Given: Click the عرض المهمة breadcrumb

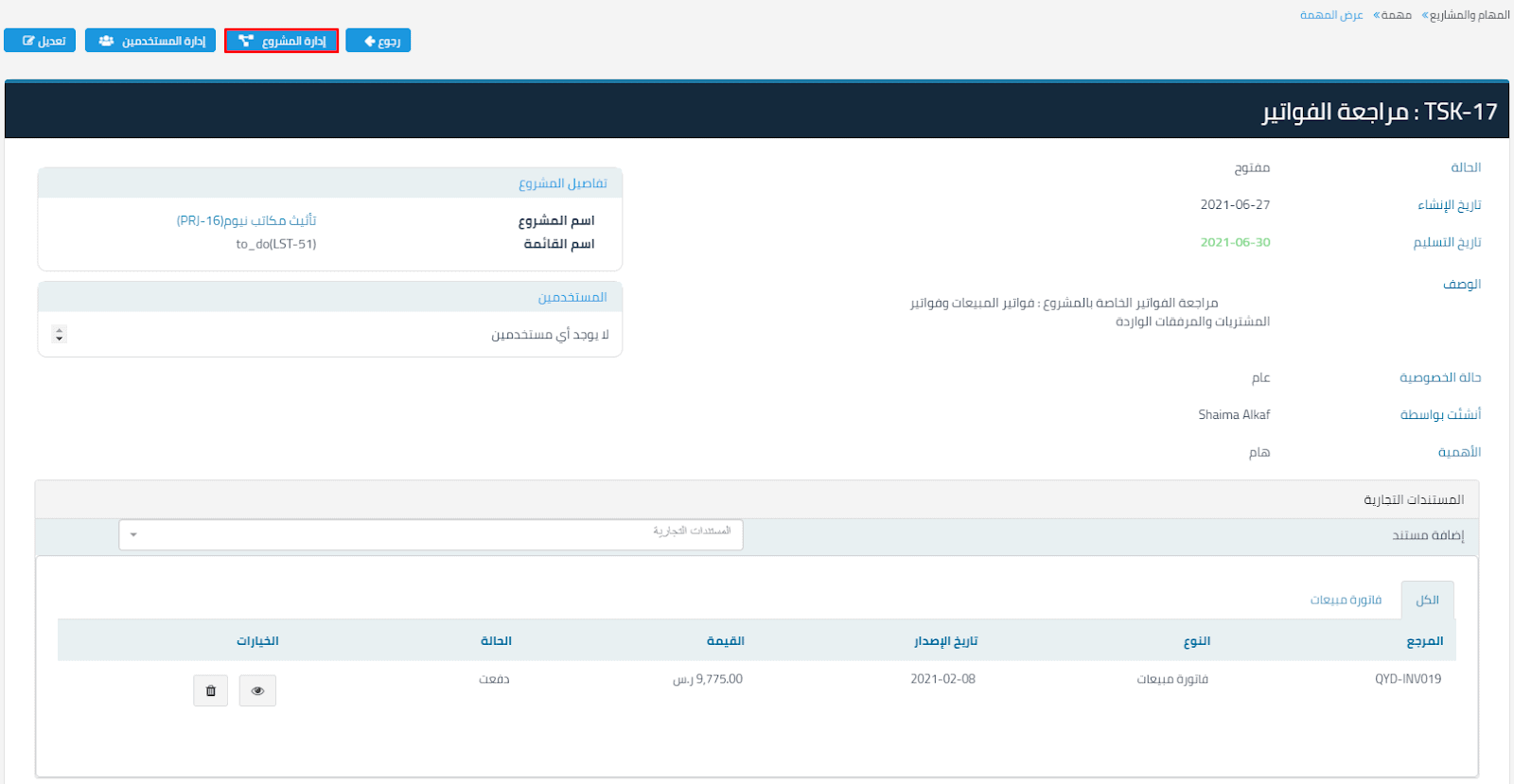Looking at the screenshot, I should [1330, 15].
